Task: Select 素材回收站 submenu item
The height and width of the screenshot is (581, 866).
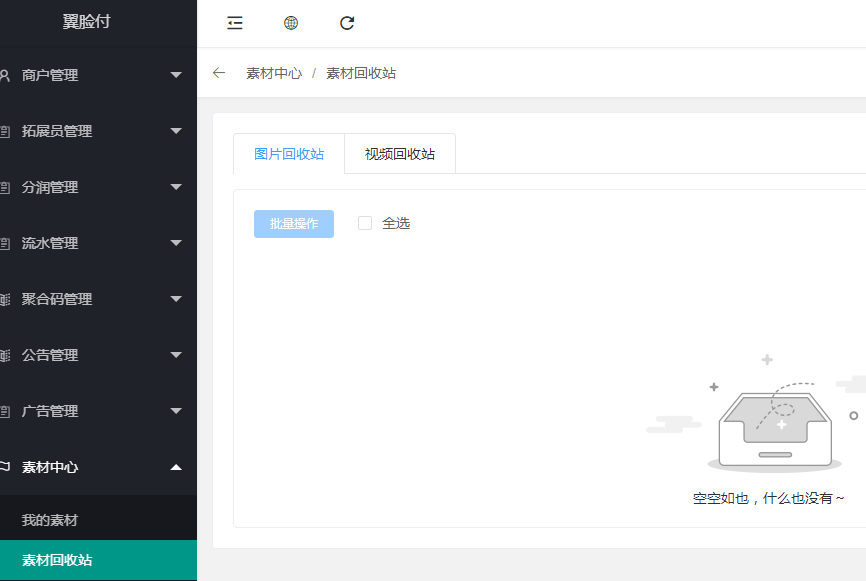Action: [x=98, y=560]
